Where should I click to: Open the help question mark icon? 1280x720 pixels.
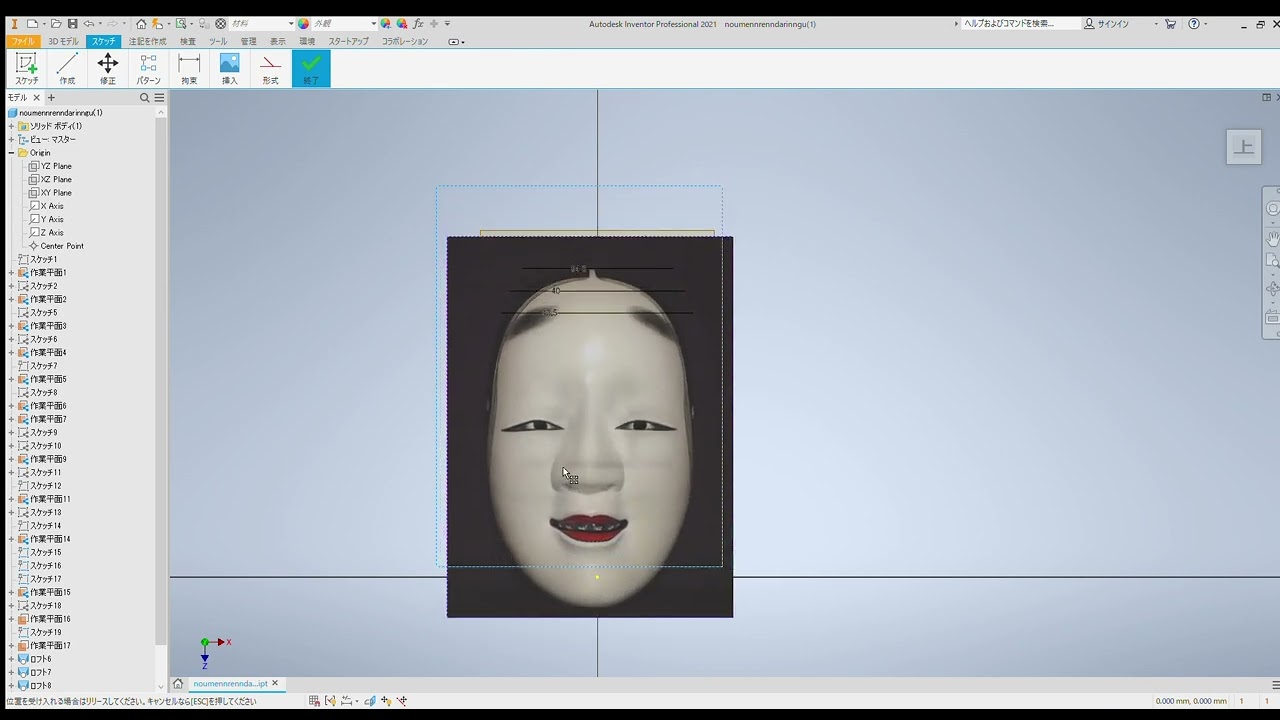1194,24
